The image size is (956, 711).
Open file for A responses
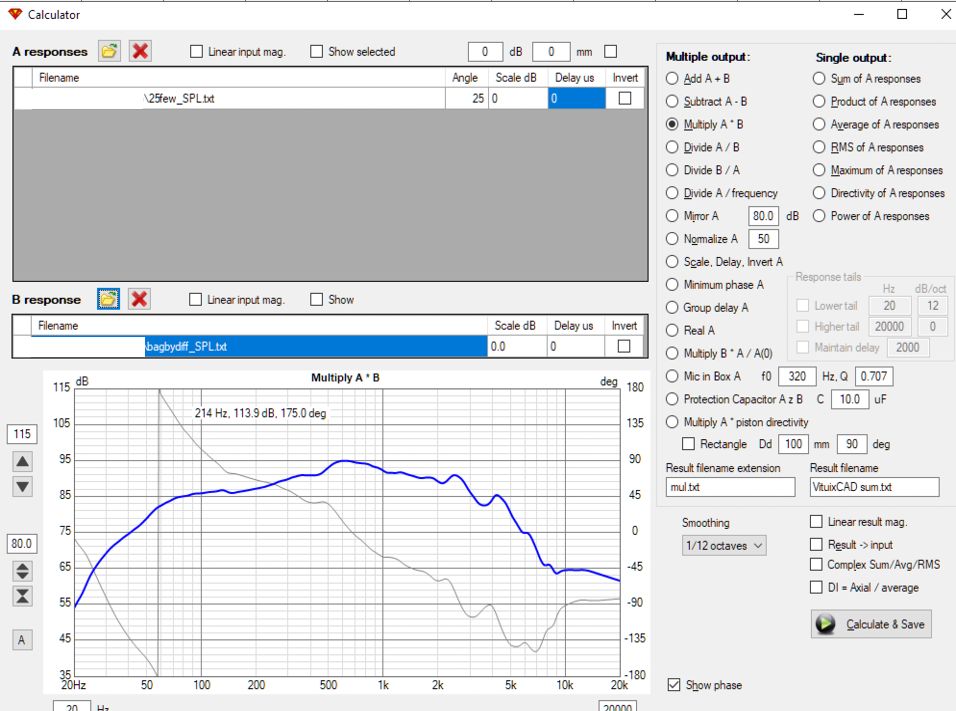tap(109, 51)
